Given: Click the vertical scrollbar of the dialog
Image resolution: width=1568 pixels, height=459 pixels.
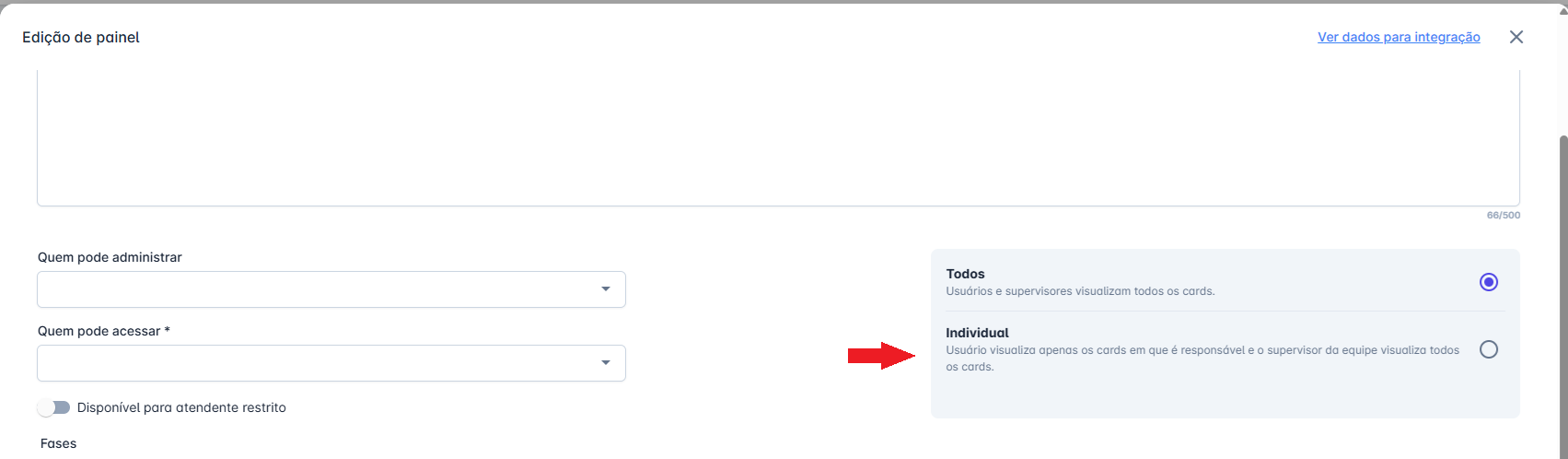Looking at the screenshot, I should pyautogui.click(x=1562, y=277).
